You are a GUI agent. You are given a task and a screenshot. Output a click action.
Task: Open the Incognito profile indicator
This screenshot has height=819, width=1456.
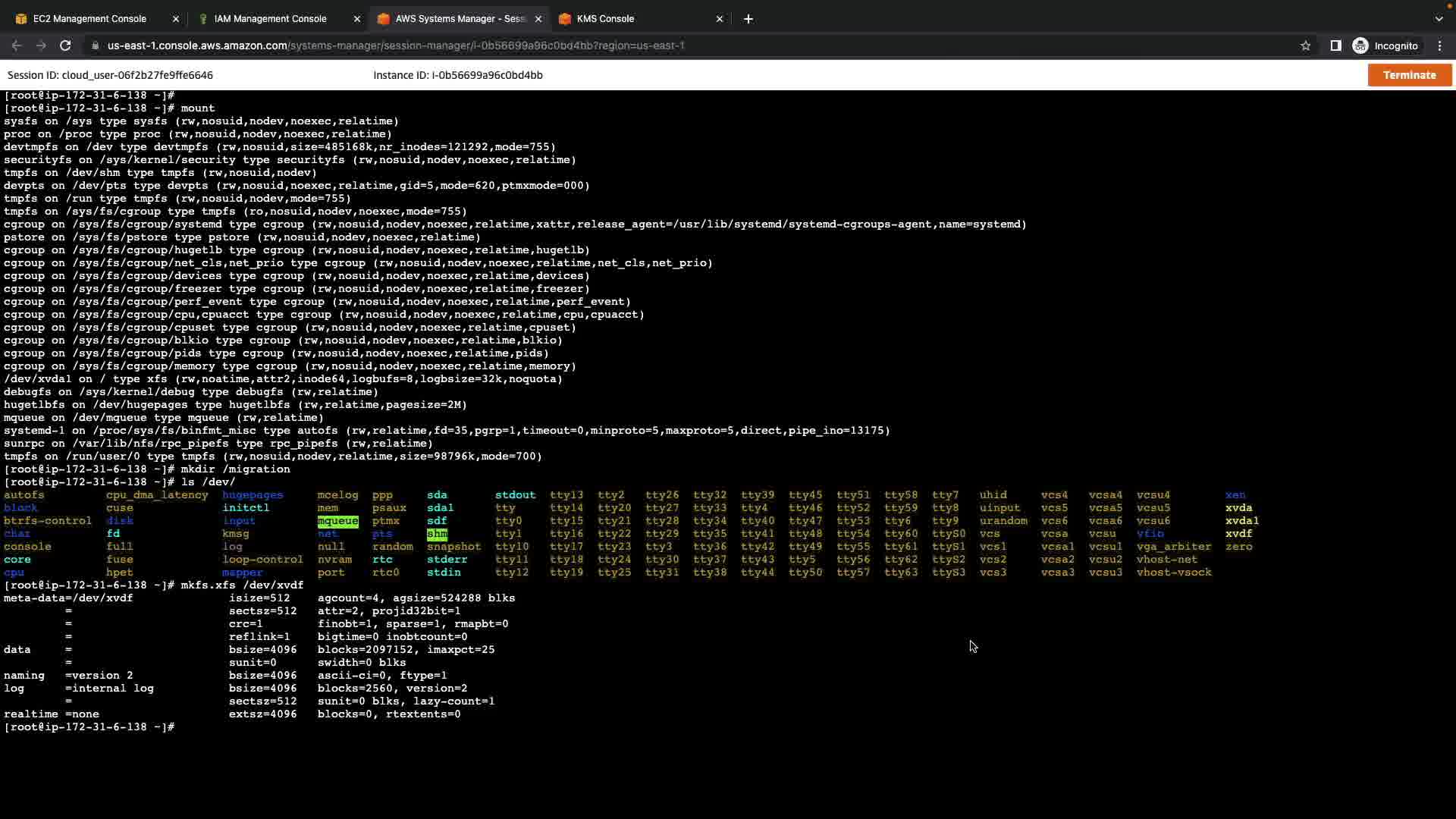tap(1385, 45)
